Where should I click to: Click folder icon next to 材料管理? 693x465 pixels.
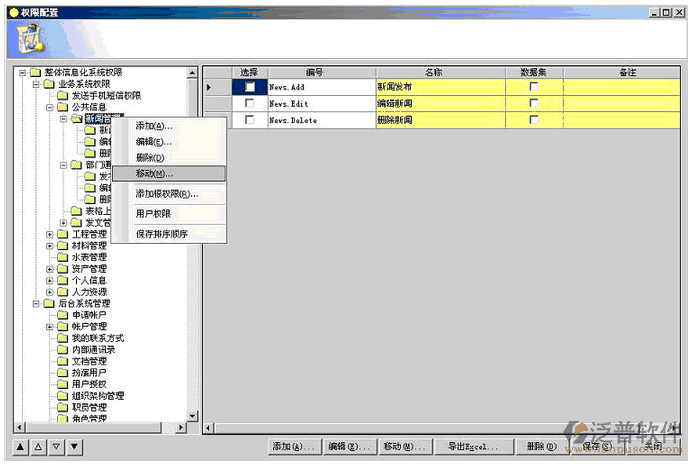[63, 246]
